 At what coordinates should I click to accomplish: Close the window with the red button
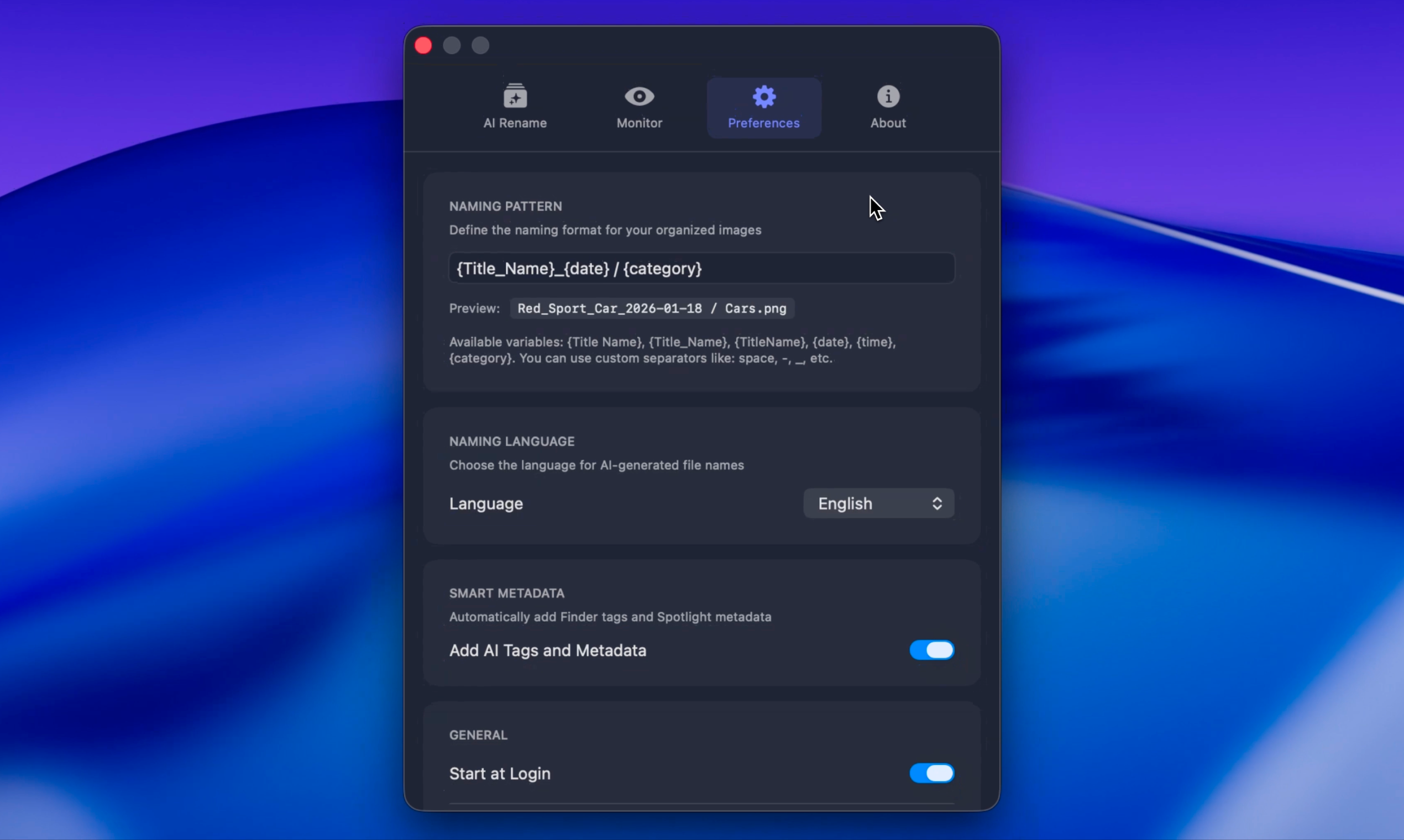point(423,45)
